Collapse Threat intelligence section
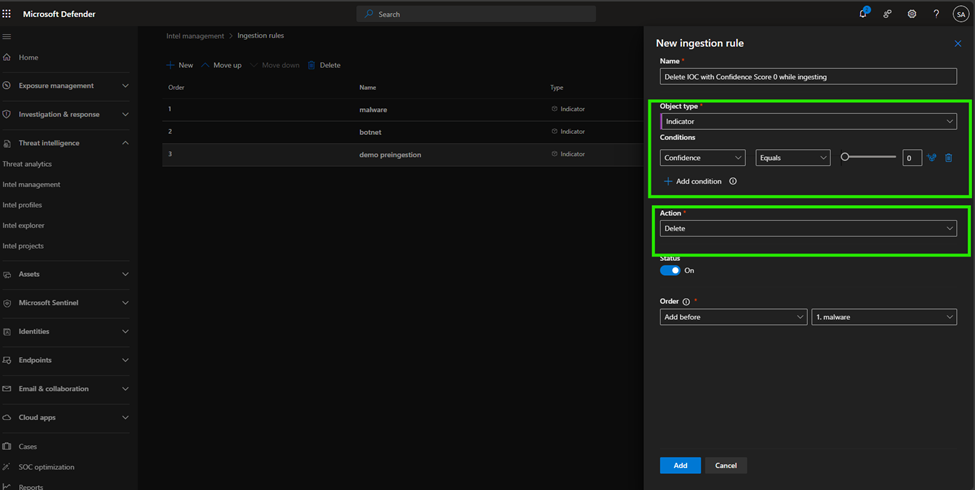The height and width of the screenshot is (490, 975). [x=125, y=143]
